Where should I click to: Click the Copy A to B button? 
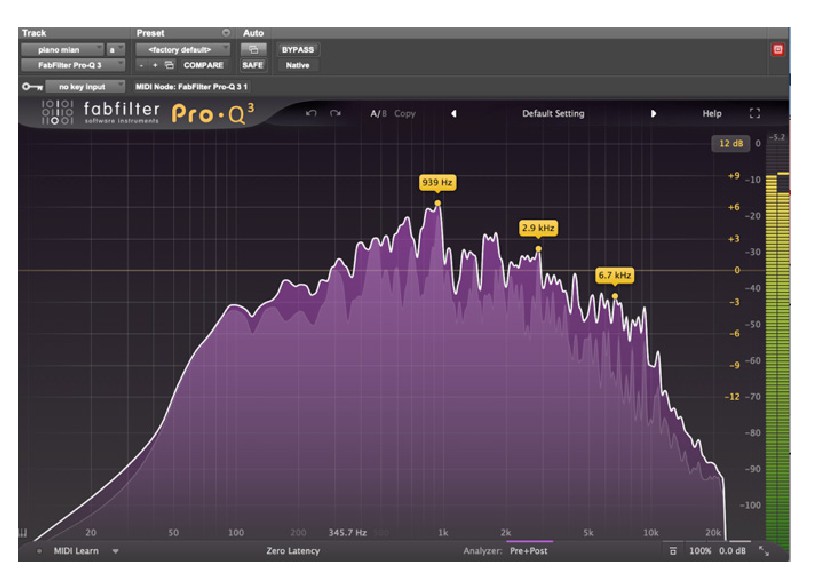click(x=405, y=114)
